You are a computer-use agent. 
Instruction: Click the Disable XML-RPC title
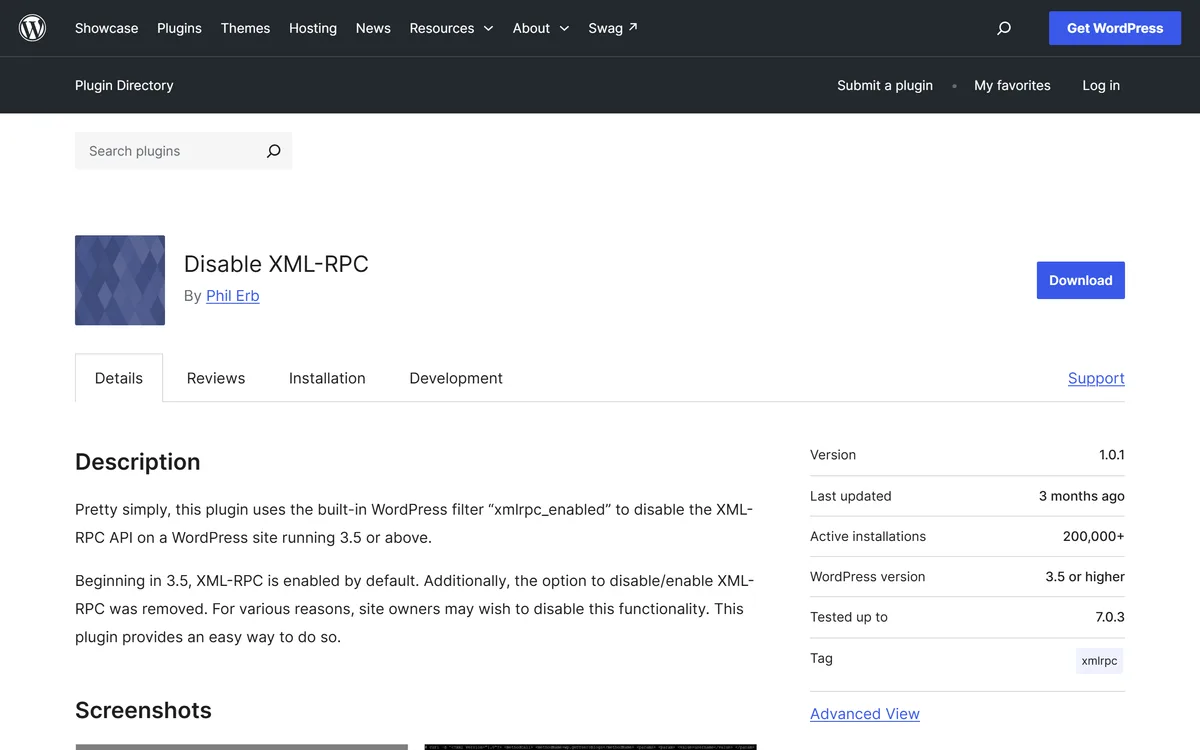276,264
